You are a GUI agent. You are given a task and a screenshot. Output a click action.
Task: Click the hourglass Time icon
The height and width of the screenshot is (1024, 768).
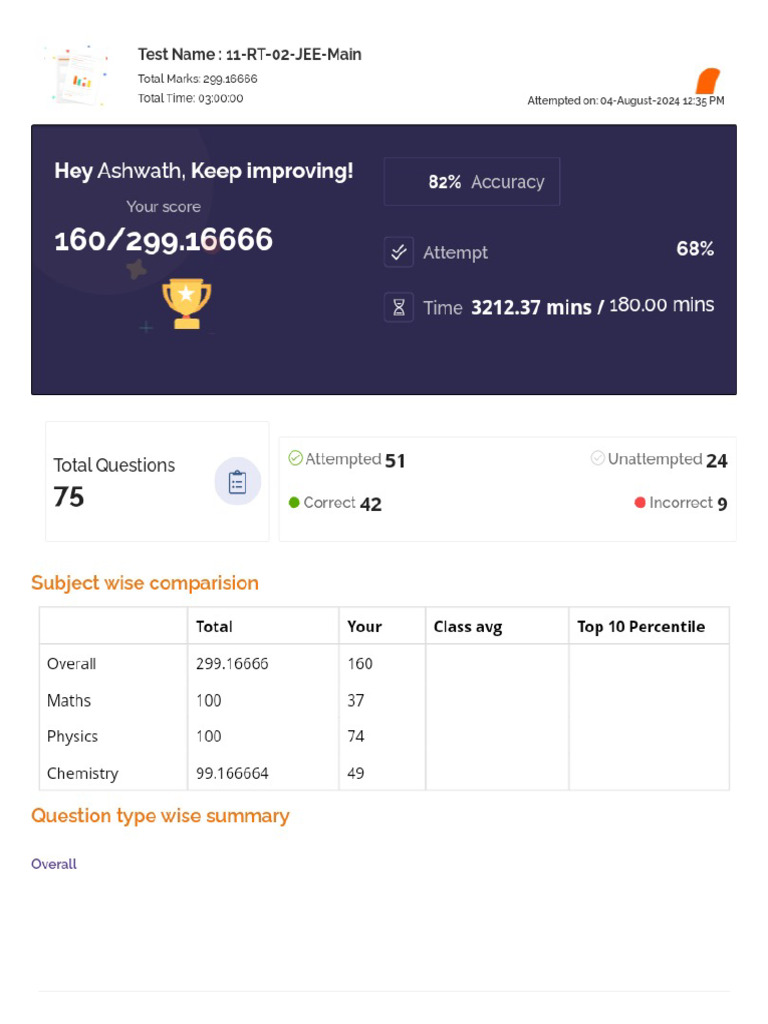point(398,307)
